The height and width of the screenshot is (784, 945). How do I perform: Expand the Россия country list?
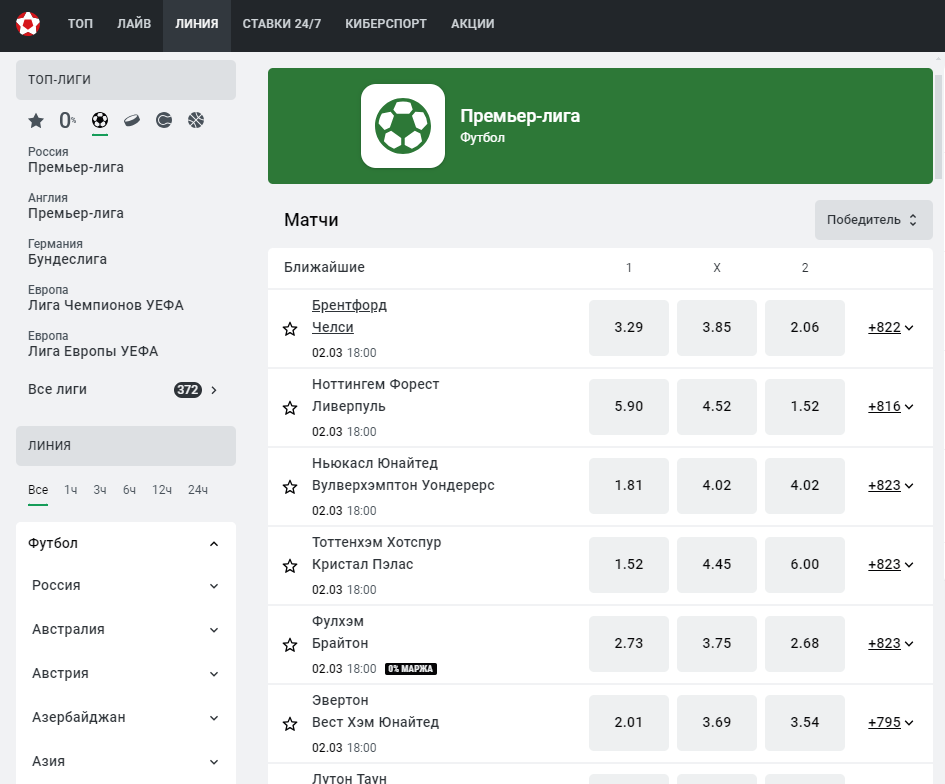[213, 586]
